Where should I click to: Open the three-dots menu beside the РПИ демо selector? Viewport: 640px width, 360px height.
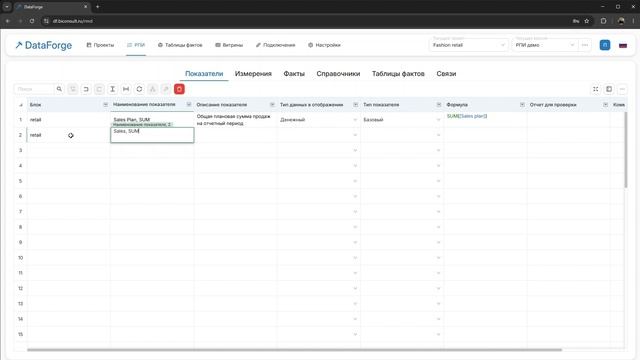click(x=585, y=45)
